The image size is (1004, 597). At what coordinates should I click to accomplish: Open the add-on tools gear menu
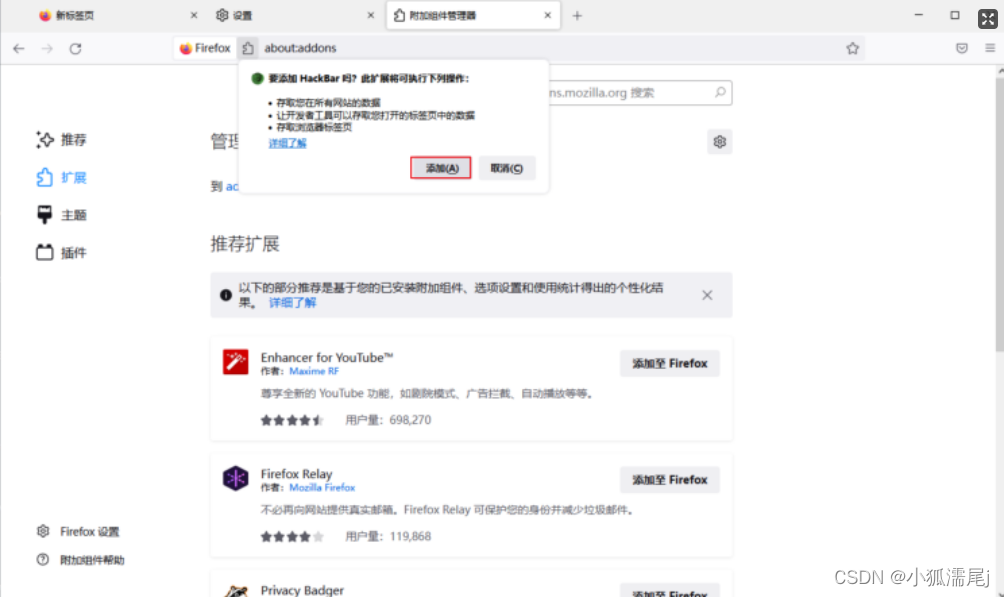(720, 142)
